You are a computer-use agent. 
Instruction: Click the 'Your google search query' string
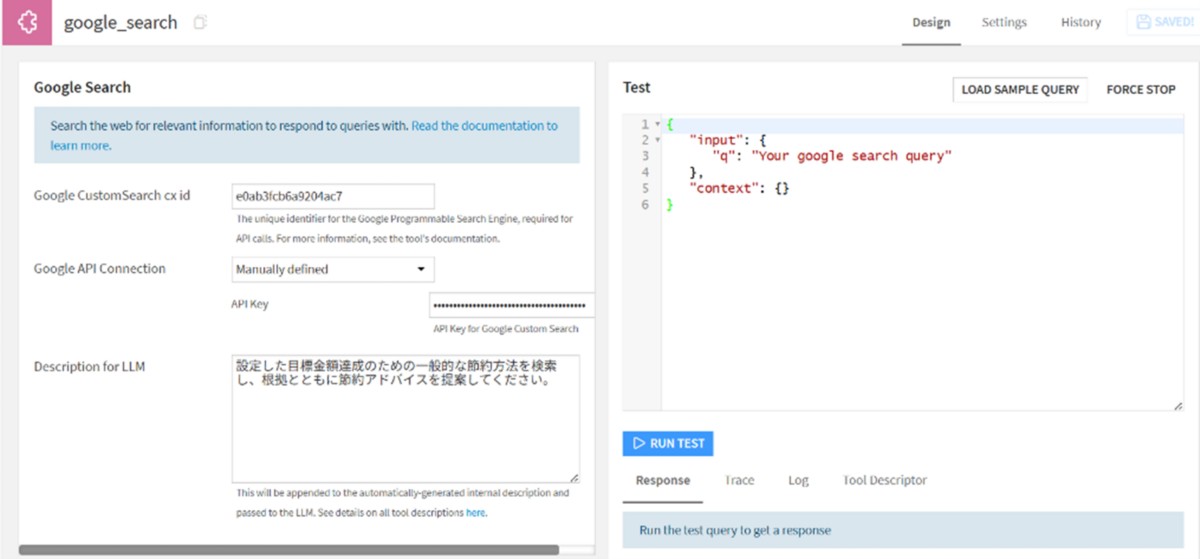[851, 156]
